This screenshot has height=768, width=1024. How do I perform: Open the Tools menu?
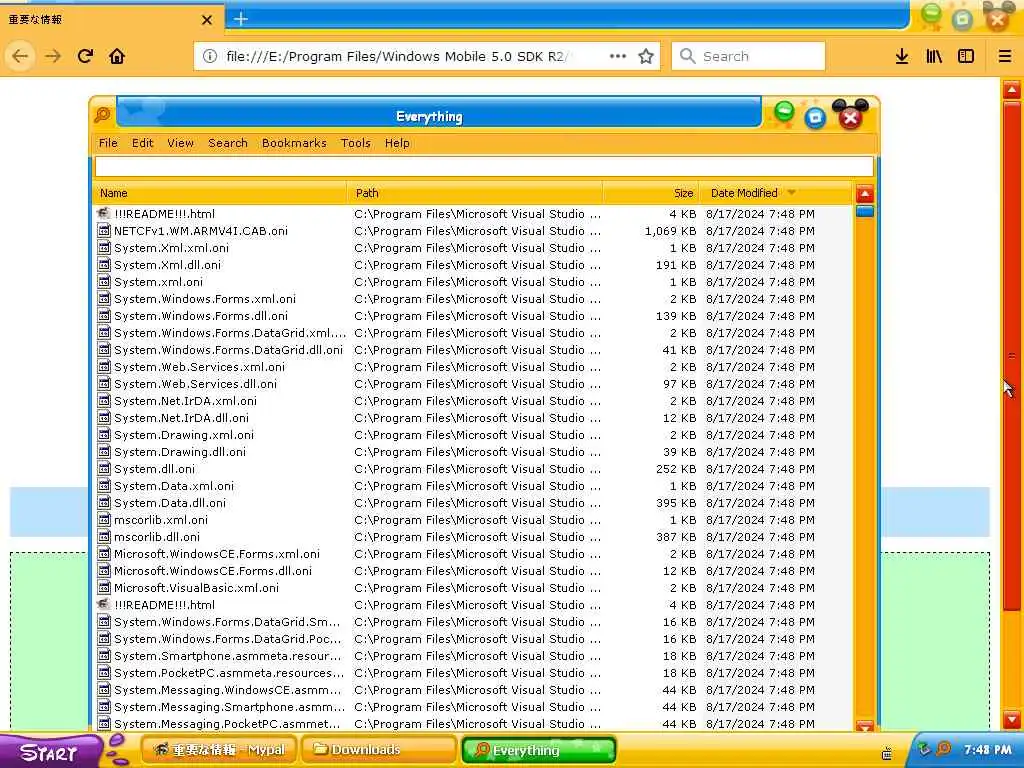pyautogui.click(x=355, y=143)
